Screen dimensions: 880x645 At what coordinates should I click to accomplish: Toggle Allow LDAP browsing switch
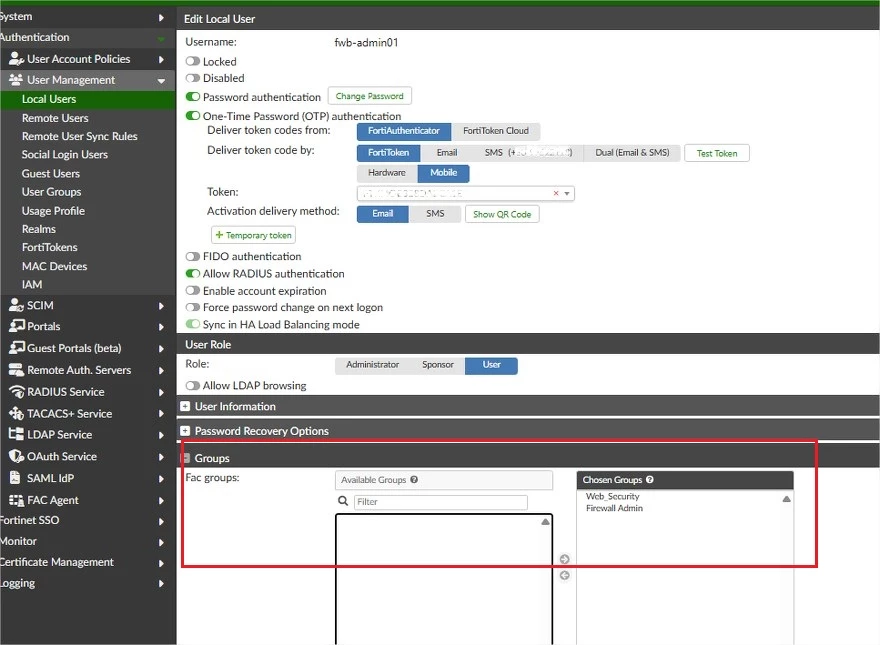(192, 385)
